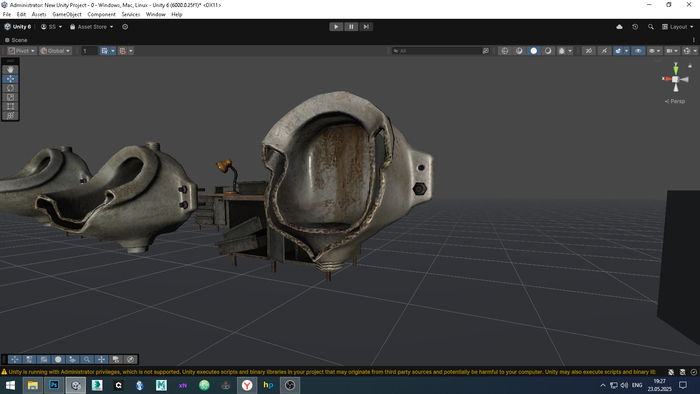The image size is (700, 394).
Task: Open the scene camera settings dropdown
Action: click(672, 51)
